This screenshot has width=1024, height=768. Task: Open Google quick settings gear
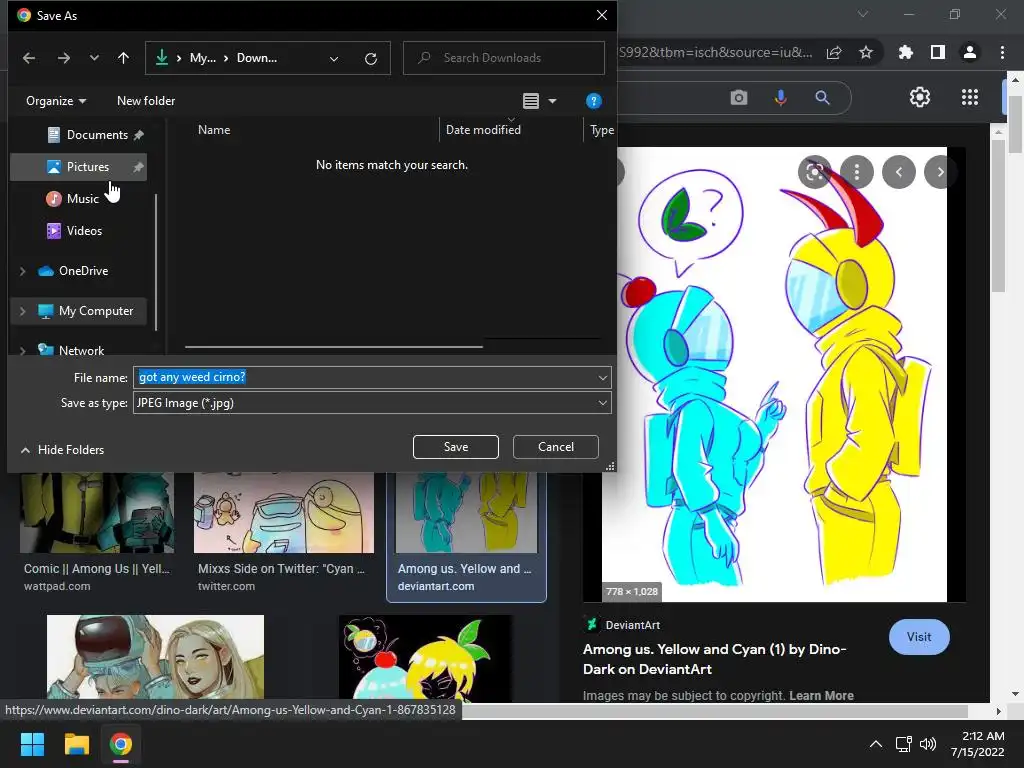(920, 97)
